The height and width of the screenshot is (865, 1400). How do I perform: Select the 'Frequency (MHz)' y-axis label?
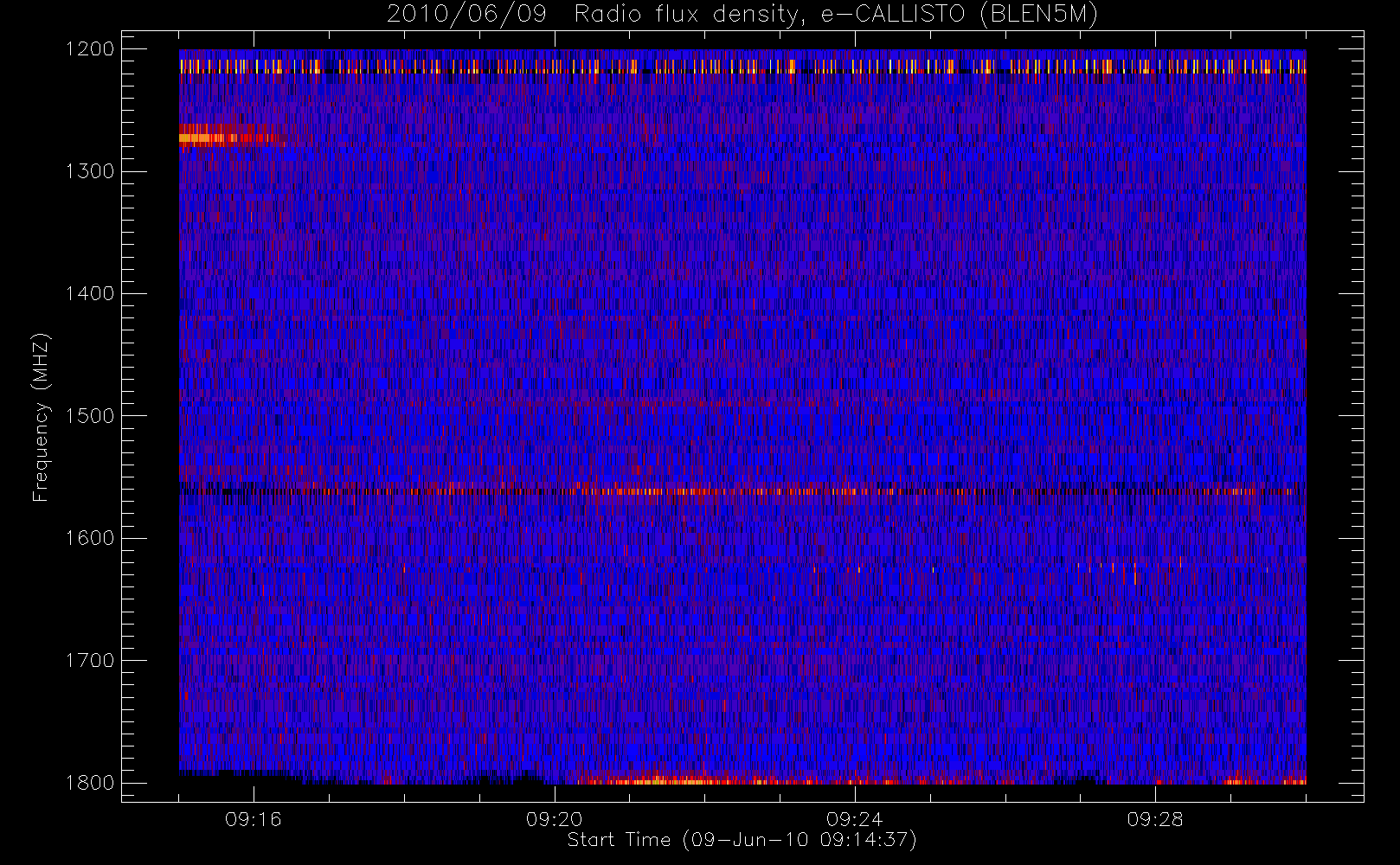coord(41,417)
